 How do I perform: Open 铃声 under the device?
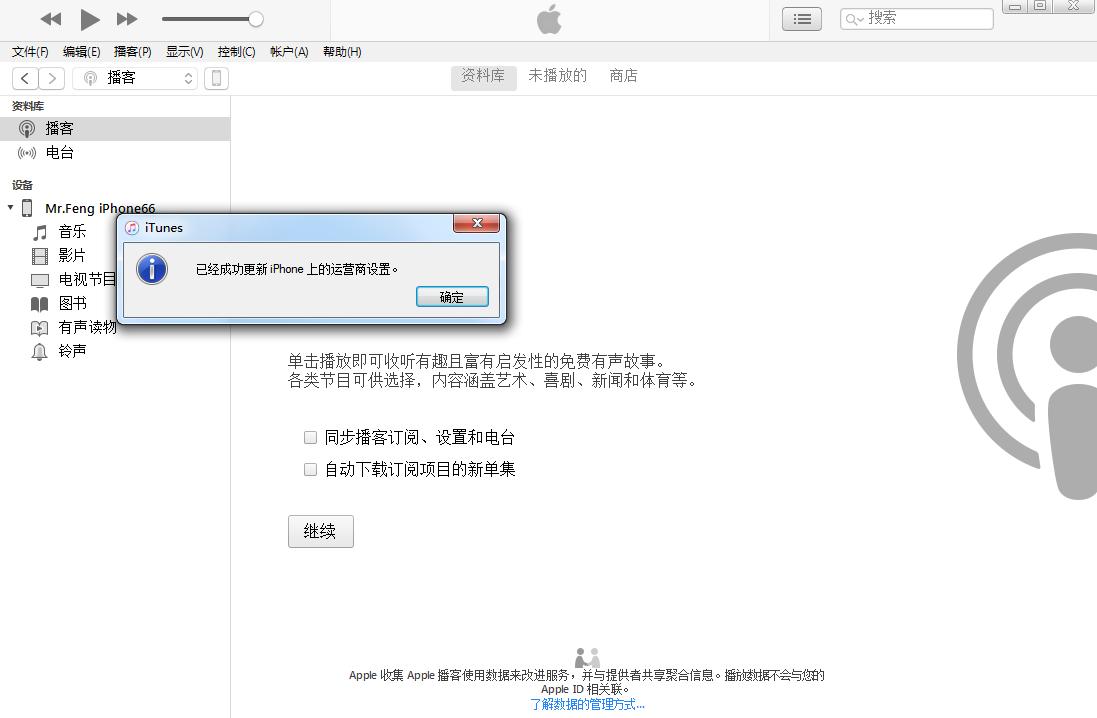[72, 351]
